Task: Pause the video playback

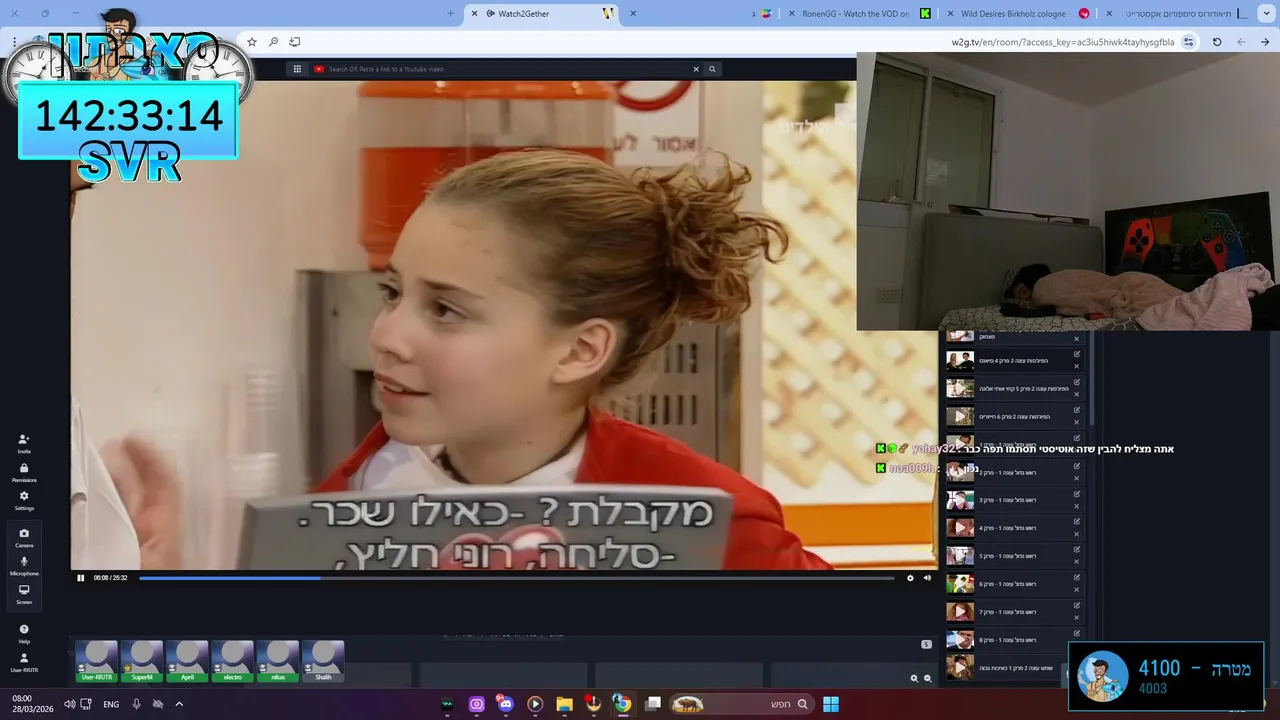Action: (x=81, y=578)
